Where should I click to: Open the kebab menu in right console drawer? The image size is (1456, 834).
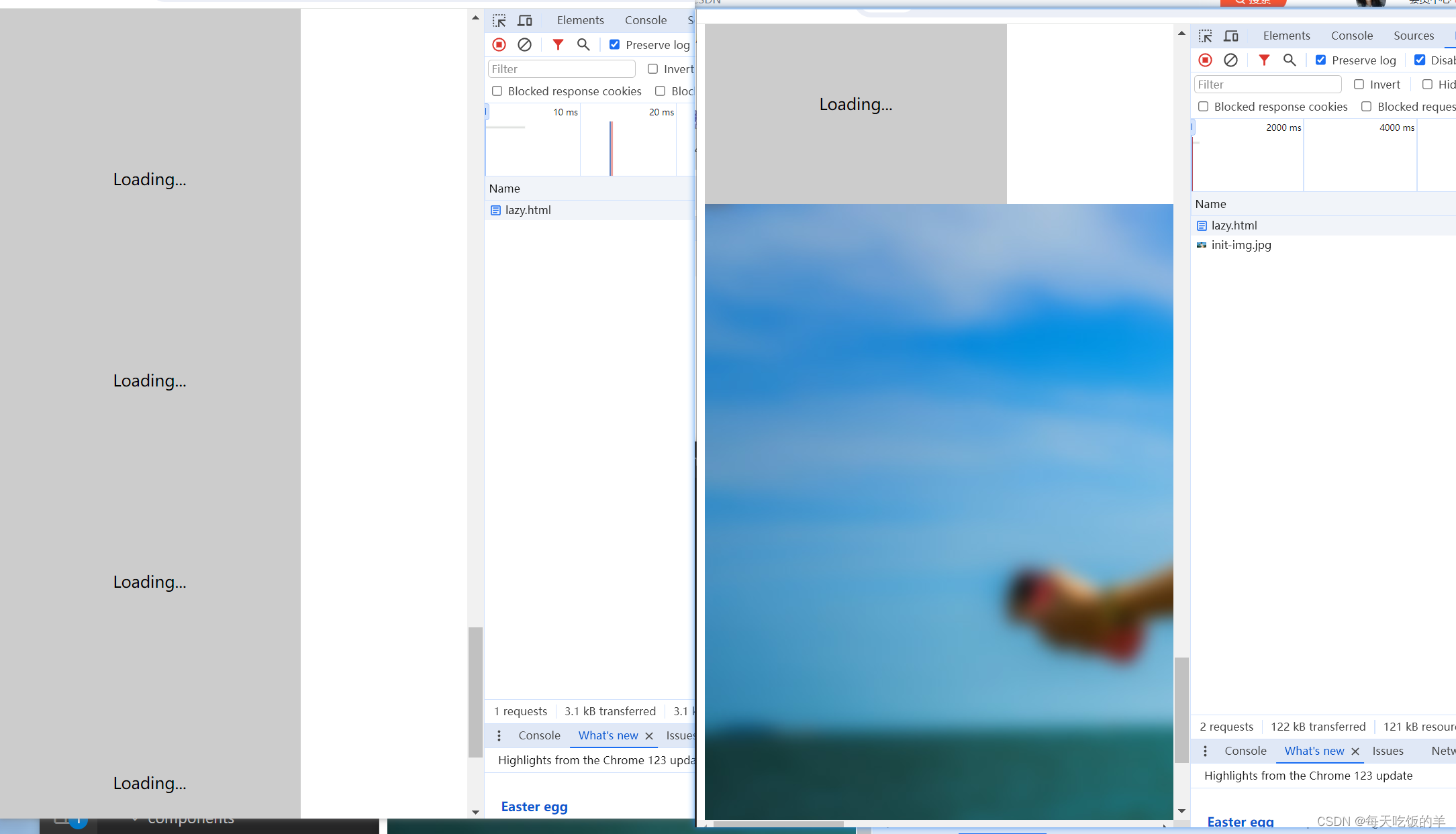tap(1205, 751)
